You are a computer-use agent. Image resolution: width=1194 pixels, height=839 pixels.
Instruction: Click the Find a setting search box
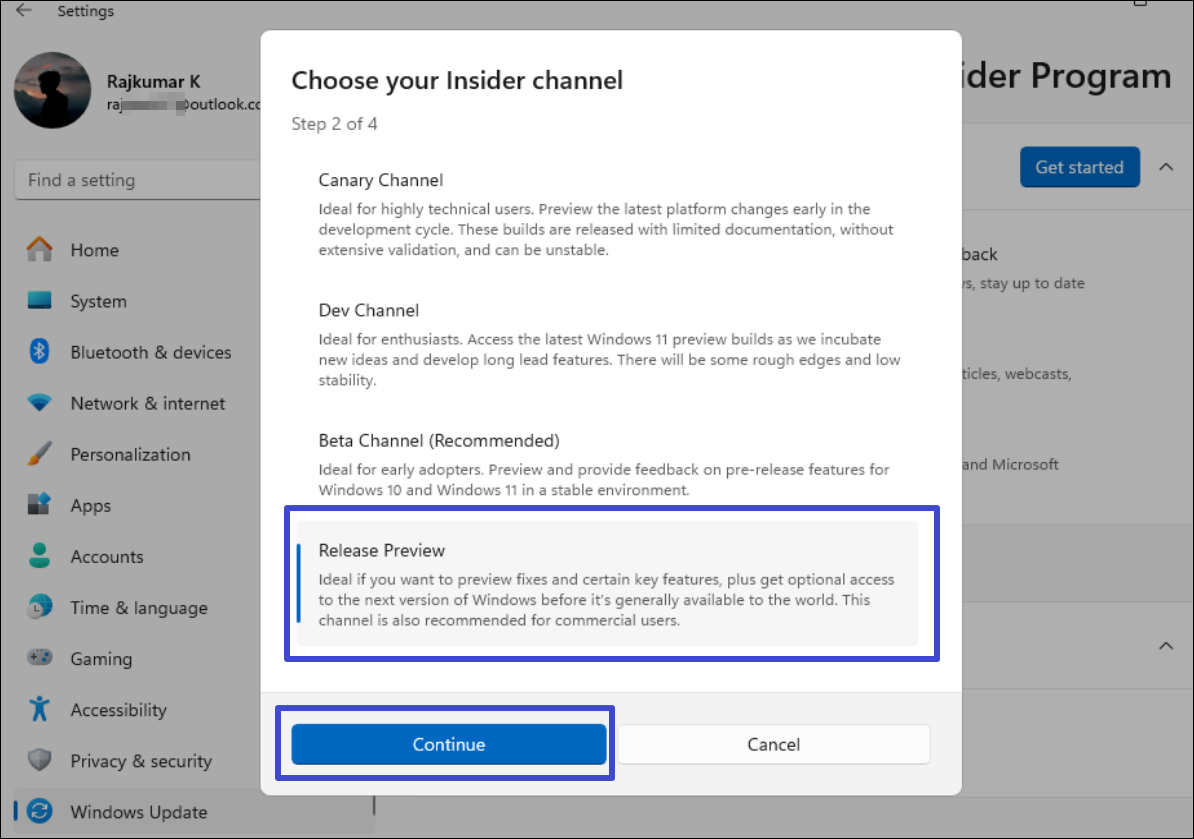pos(135,180)
